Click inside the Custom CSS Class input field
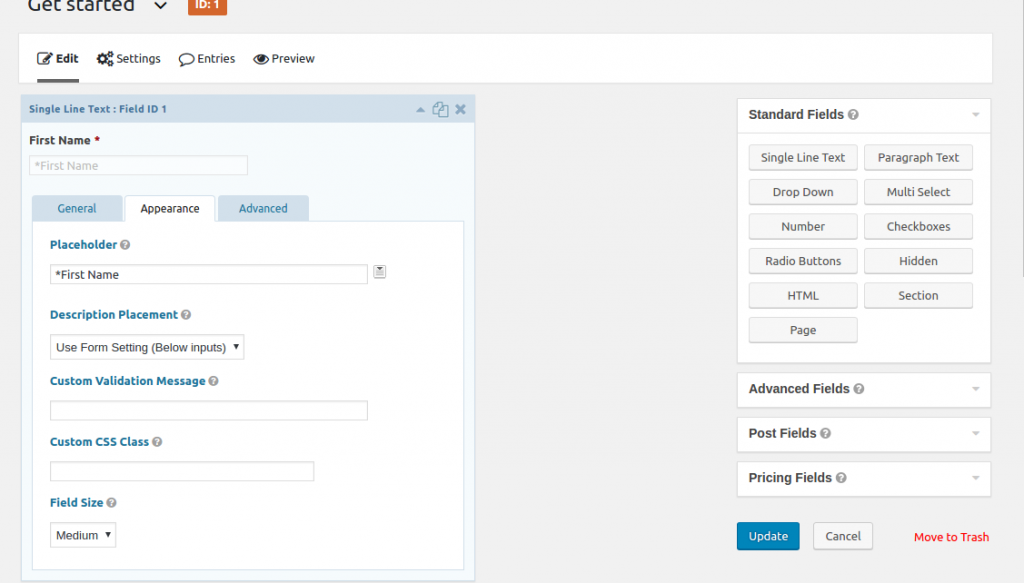This screenshot has width=1024, height=583. (x=182, y=470)
